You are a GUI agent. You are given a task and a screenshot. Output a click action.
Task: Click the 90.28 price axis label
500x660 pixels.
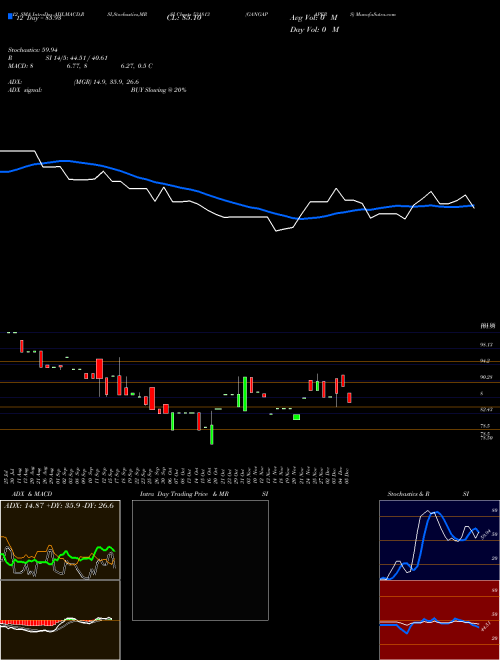pyautogui.click(x=486, y=378)
